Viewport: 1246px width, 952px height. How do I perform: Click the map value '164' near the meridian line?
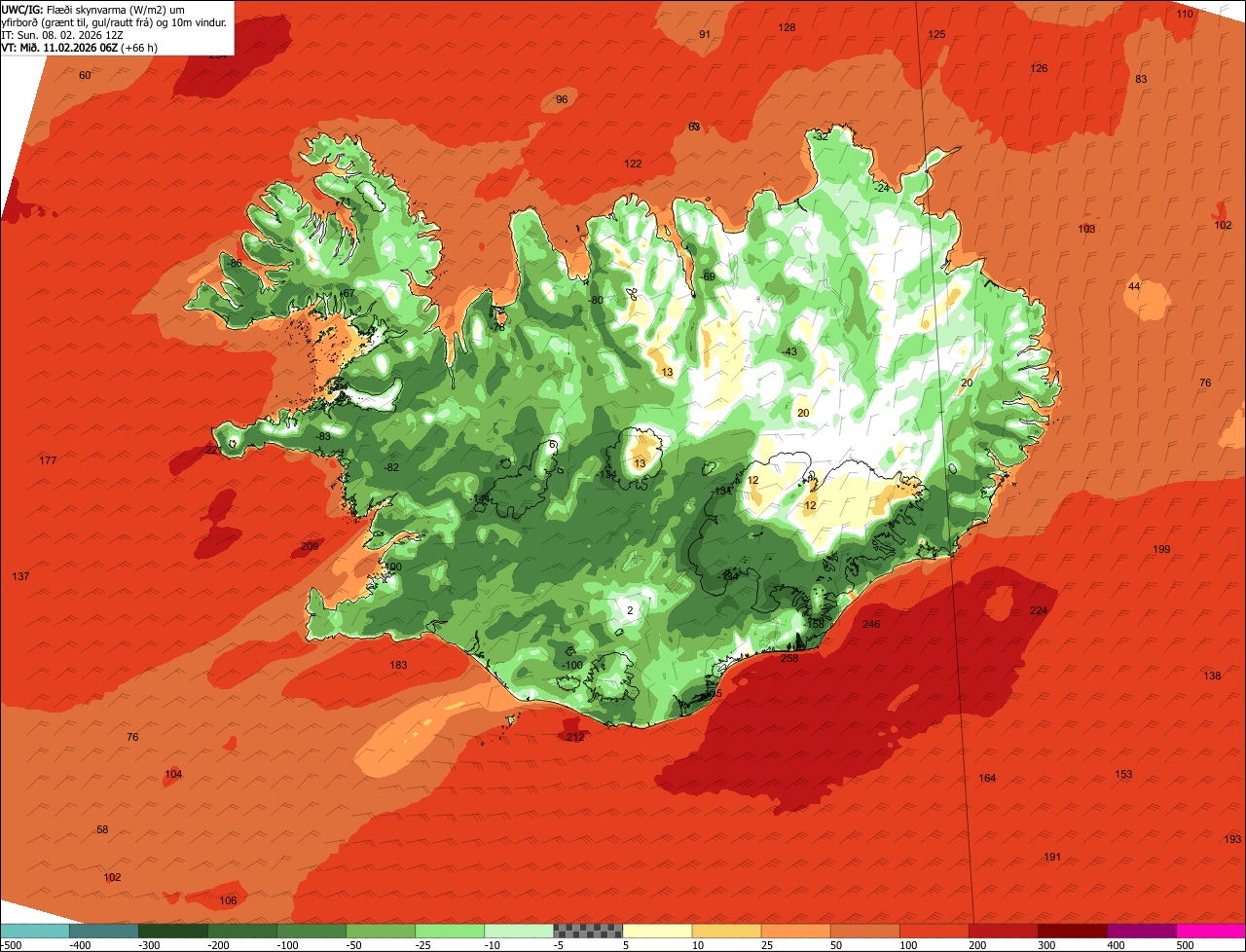(x=987, y=779)
